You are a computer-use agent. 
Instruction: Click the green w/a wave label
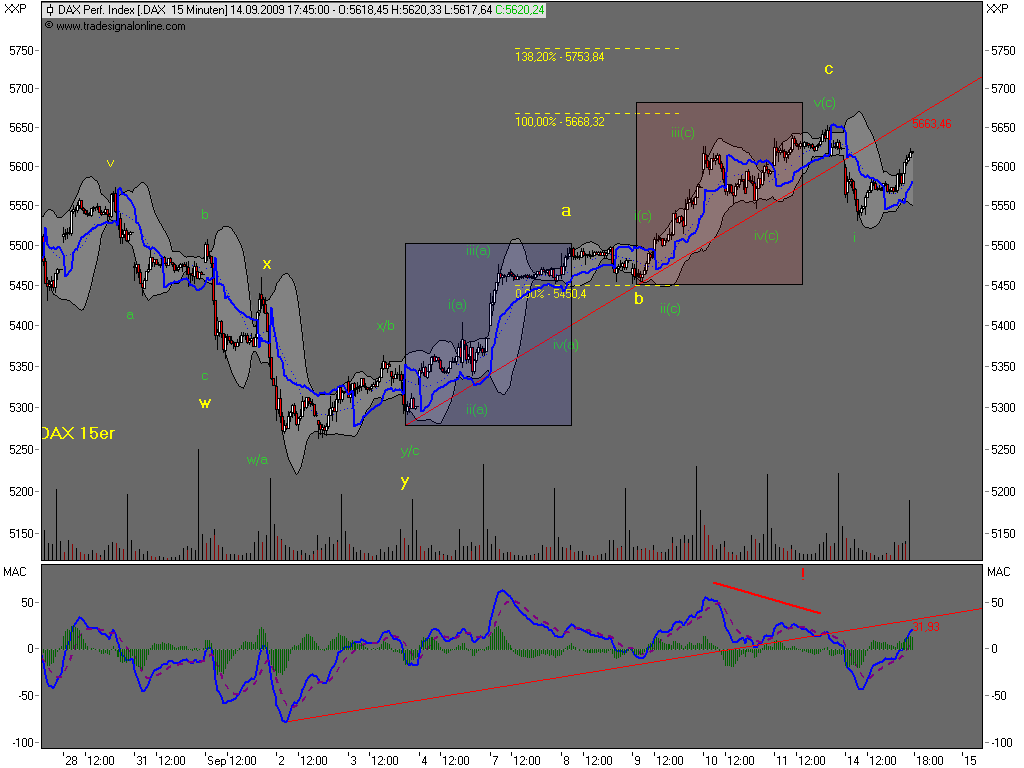click(x=257, y=459)
